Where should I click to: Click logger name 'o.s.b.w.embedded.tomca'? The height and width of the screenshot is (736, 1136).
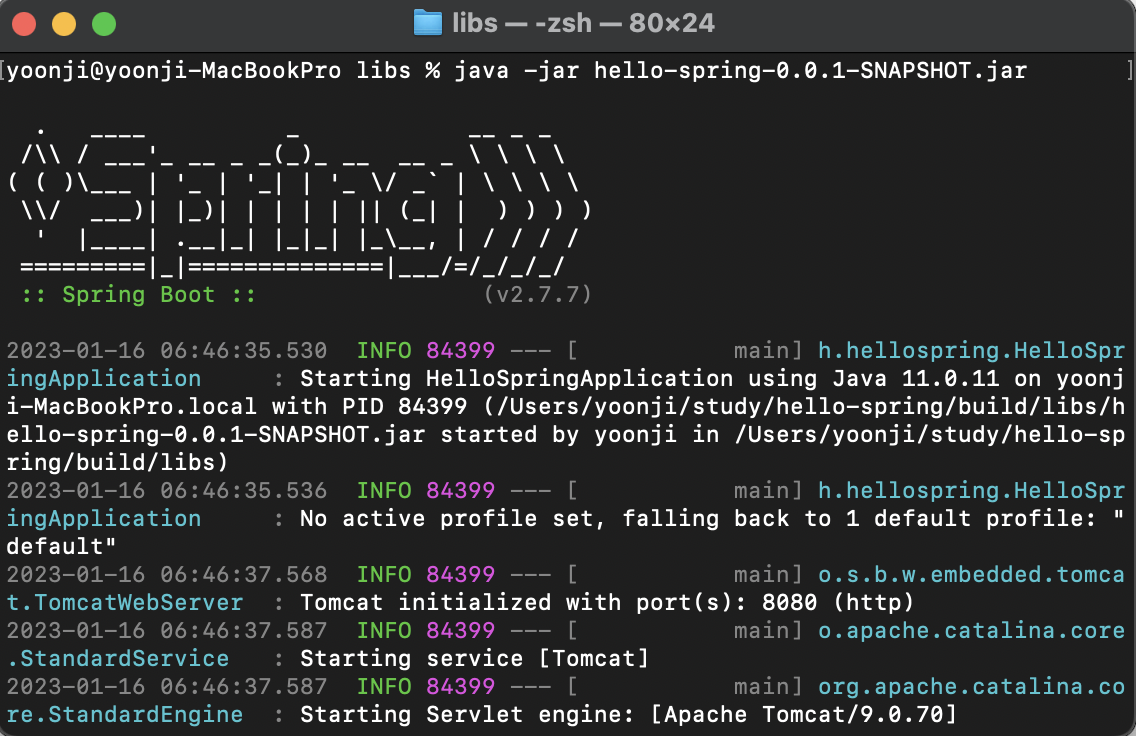click(x=971, y=575)
